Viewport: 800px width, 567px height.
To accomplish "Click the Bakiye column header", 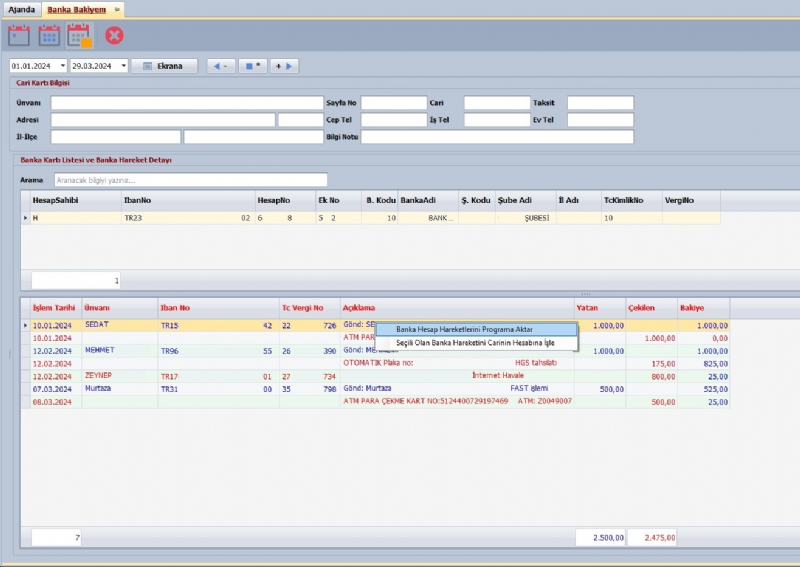I will coord(704,308).
